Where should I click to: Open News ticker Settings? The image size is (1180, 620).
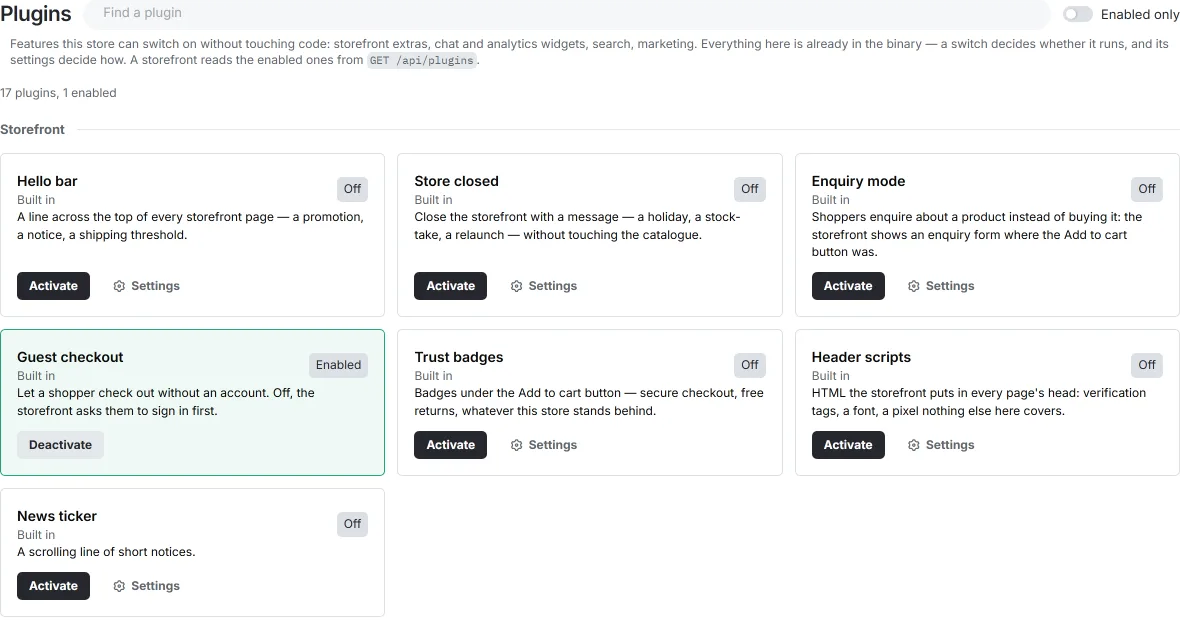[x=147, y=586]
